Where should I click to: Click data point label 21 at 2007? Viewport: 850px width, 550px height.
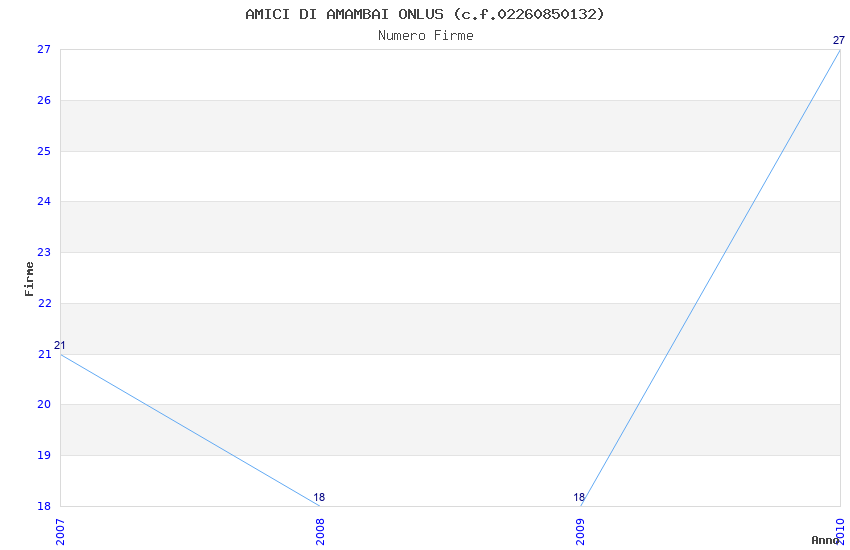[60, 345]
